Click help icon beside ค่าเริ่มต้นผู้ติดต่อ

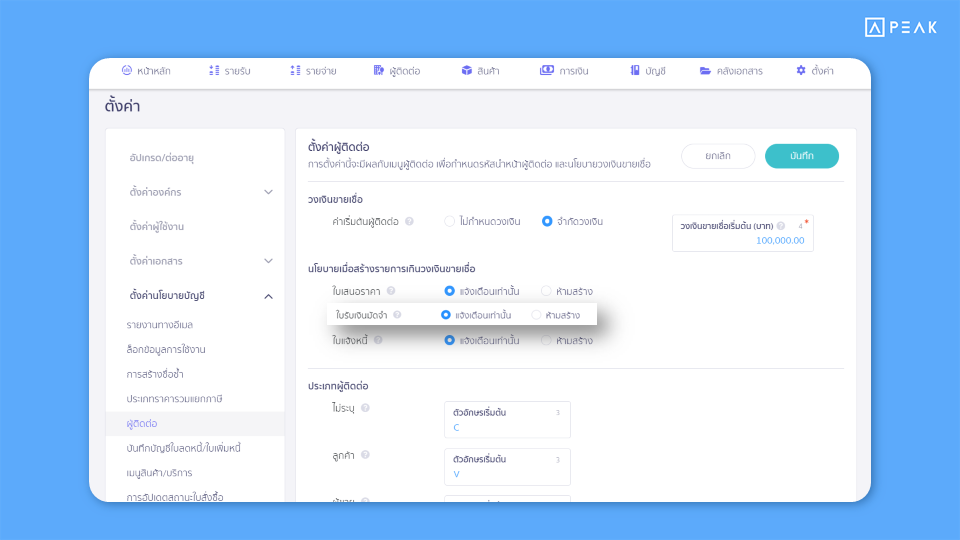point(409,222)
